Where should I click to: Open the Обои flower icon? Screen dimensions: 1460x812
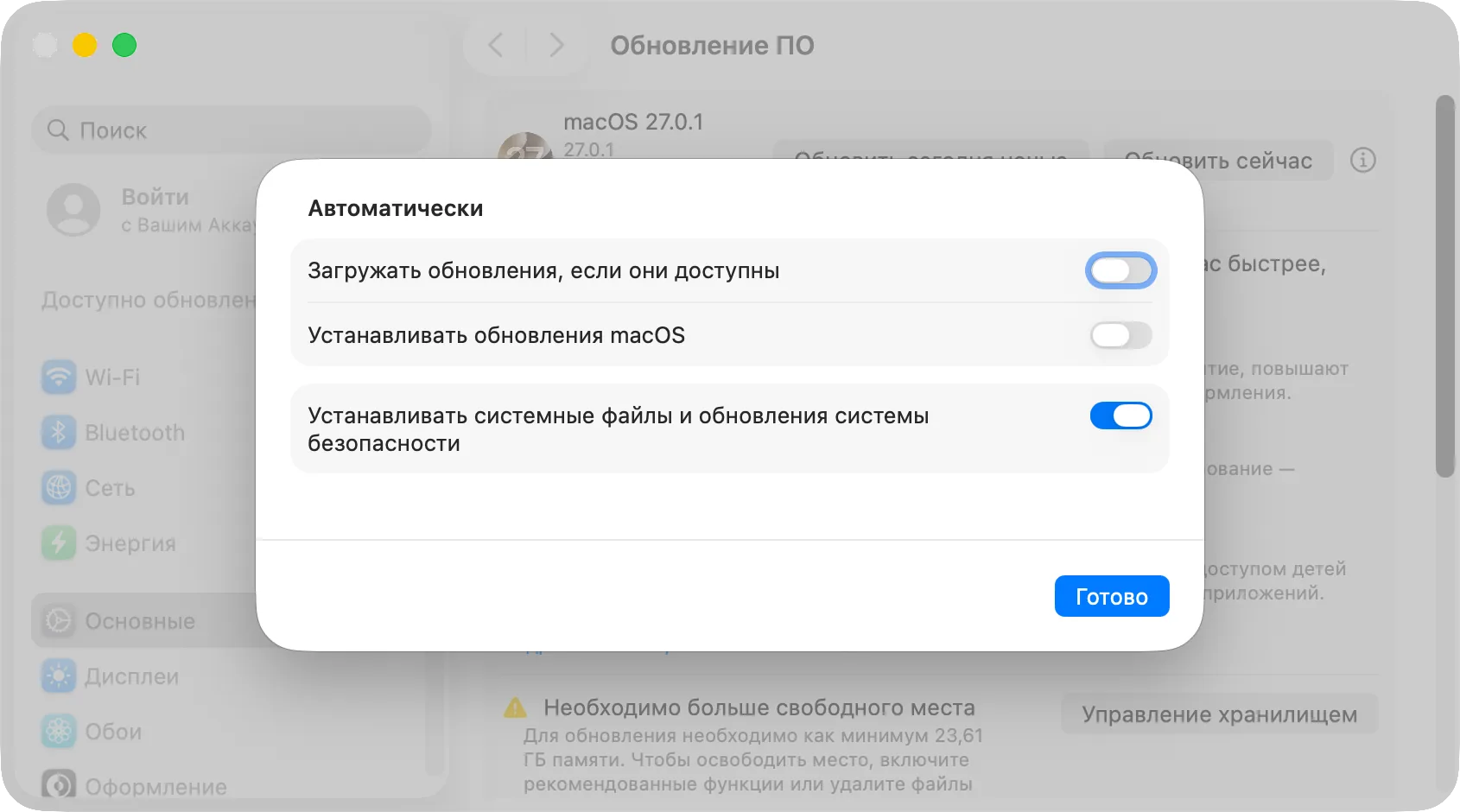click(59, 732)
